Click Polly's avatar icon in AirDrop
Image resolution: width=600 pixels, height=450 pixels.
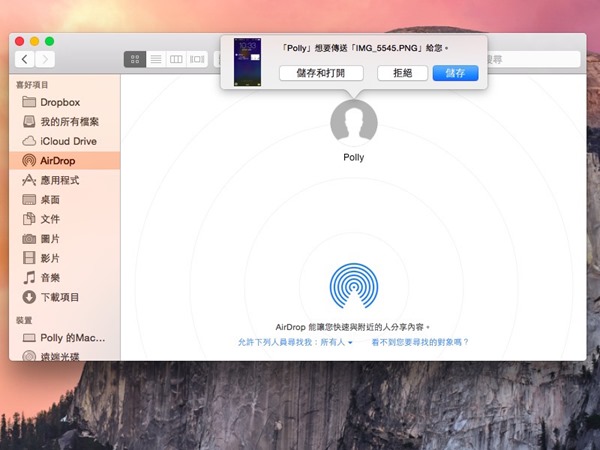(x=353, y=123)
